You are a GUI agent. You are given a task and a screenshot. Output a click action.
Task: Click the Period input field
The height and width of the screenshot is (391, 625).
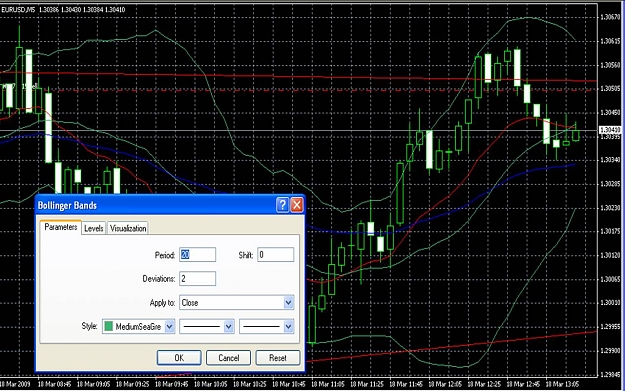tap(197, 255)
